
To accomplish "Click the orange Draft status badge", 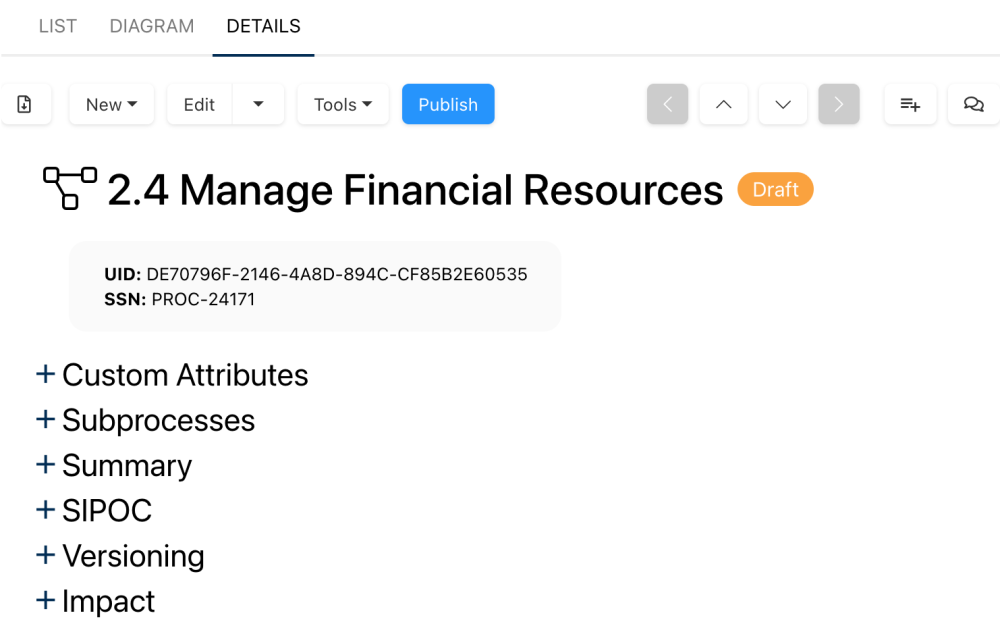I will [775, 190].
